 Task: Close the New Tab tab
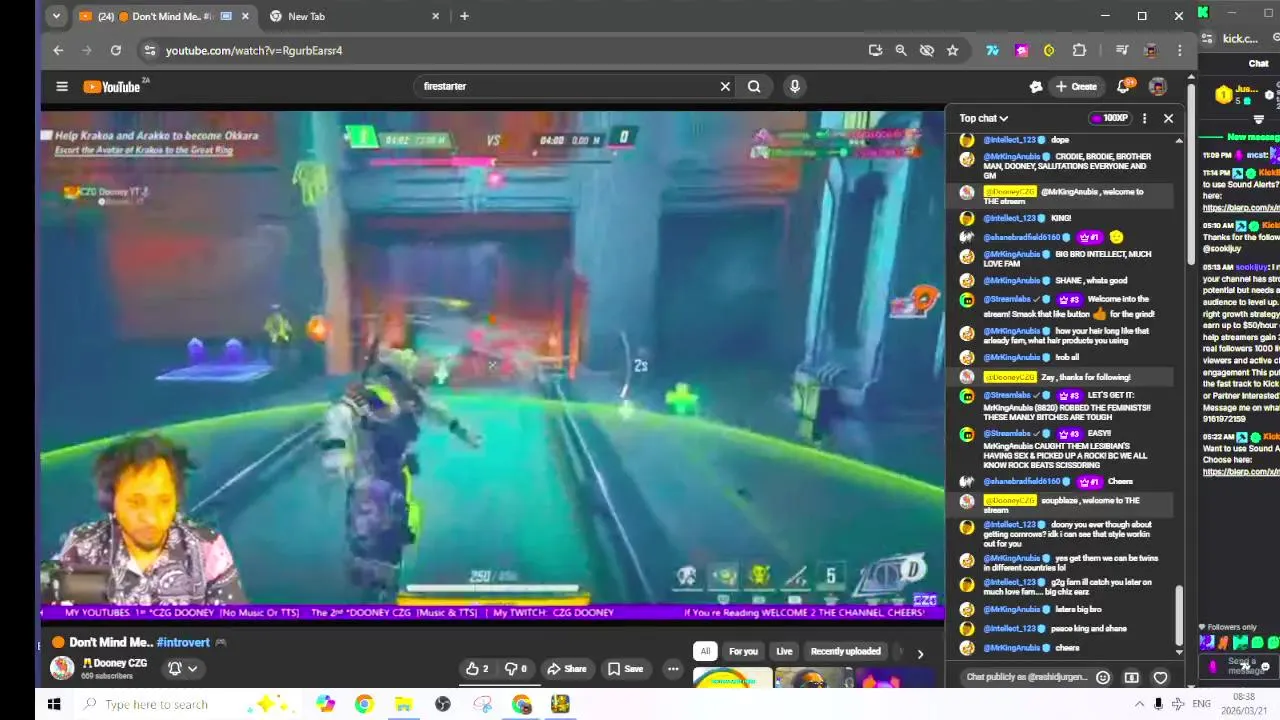pos(435,16)
